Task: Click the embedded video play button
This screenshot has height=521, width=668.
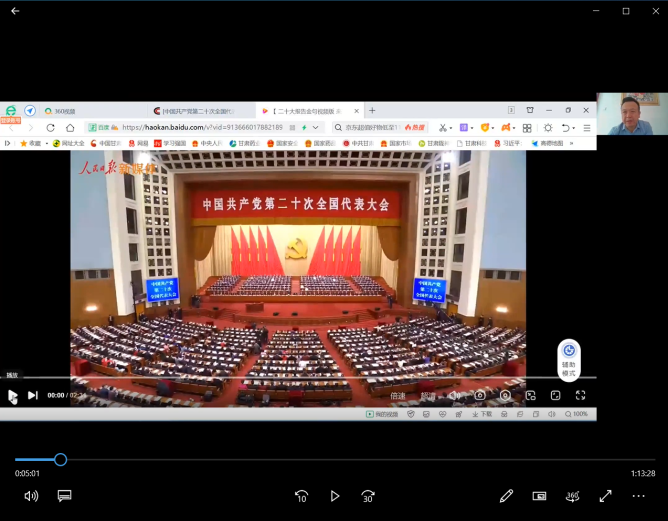Action: coord(13,396)
